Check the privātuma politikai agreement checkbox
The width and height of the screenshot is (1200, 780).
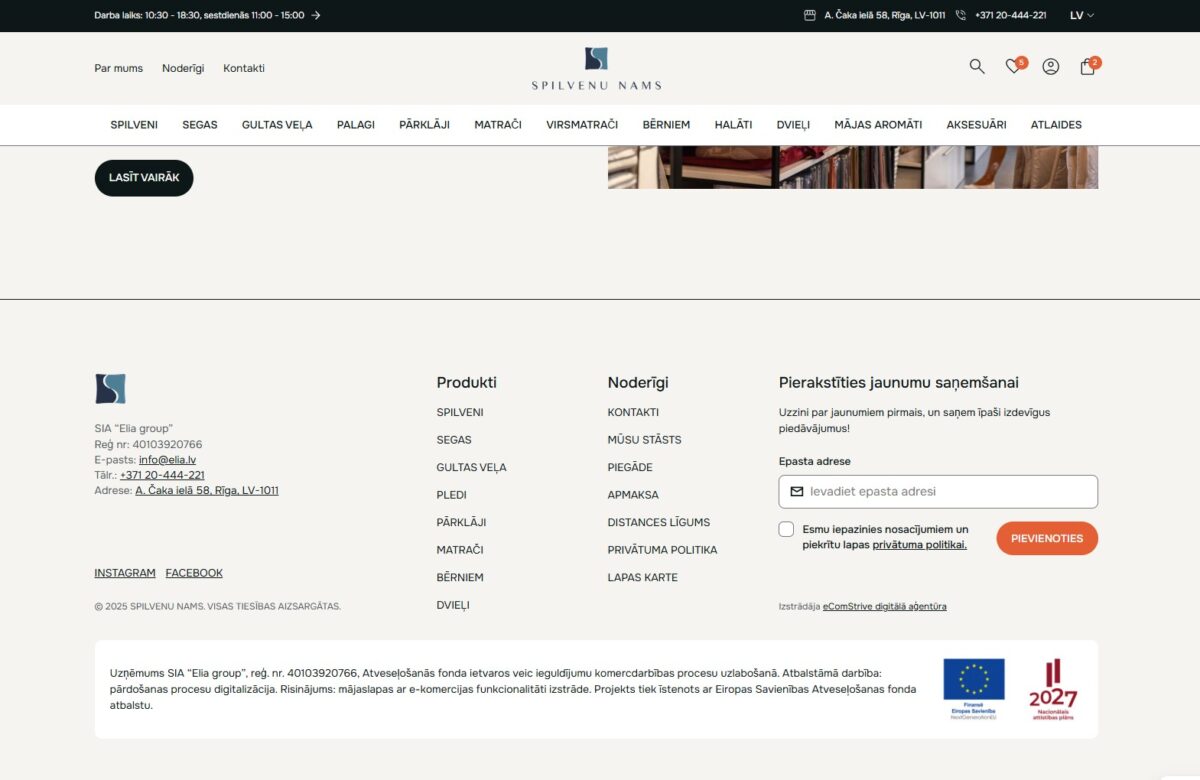786,528
